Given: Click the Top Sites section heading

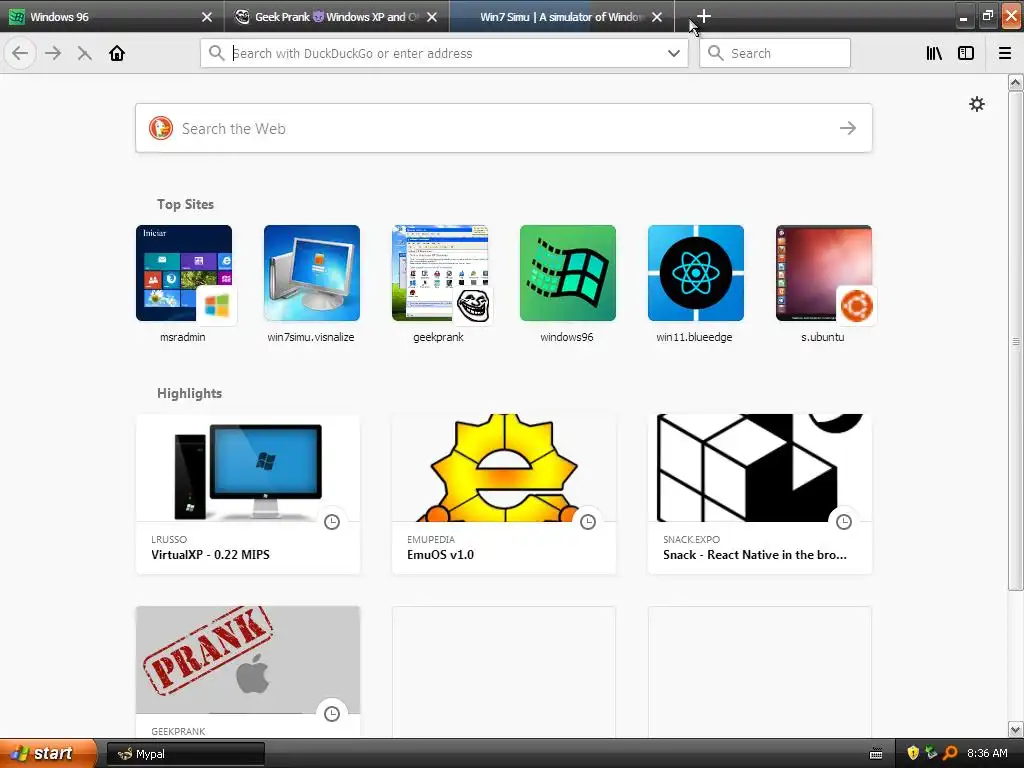Looking at the screenshot, I should (185, 204).
